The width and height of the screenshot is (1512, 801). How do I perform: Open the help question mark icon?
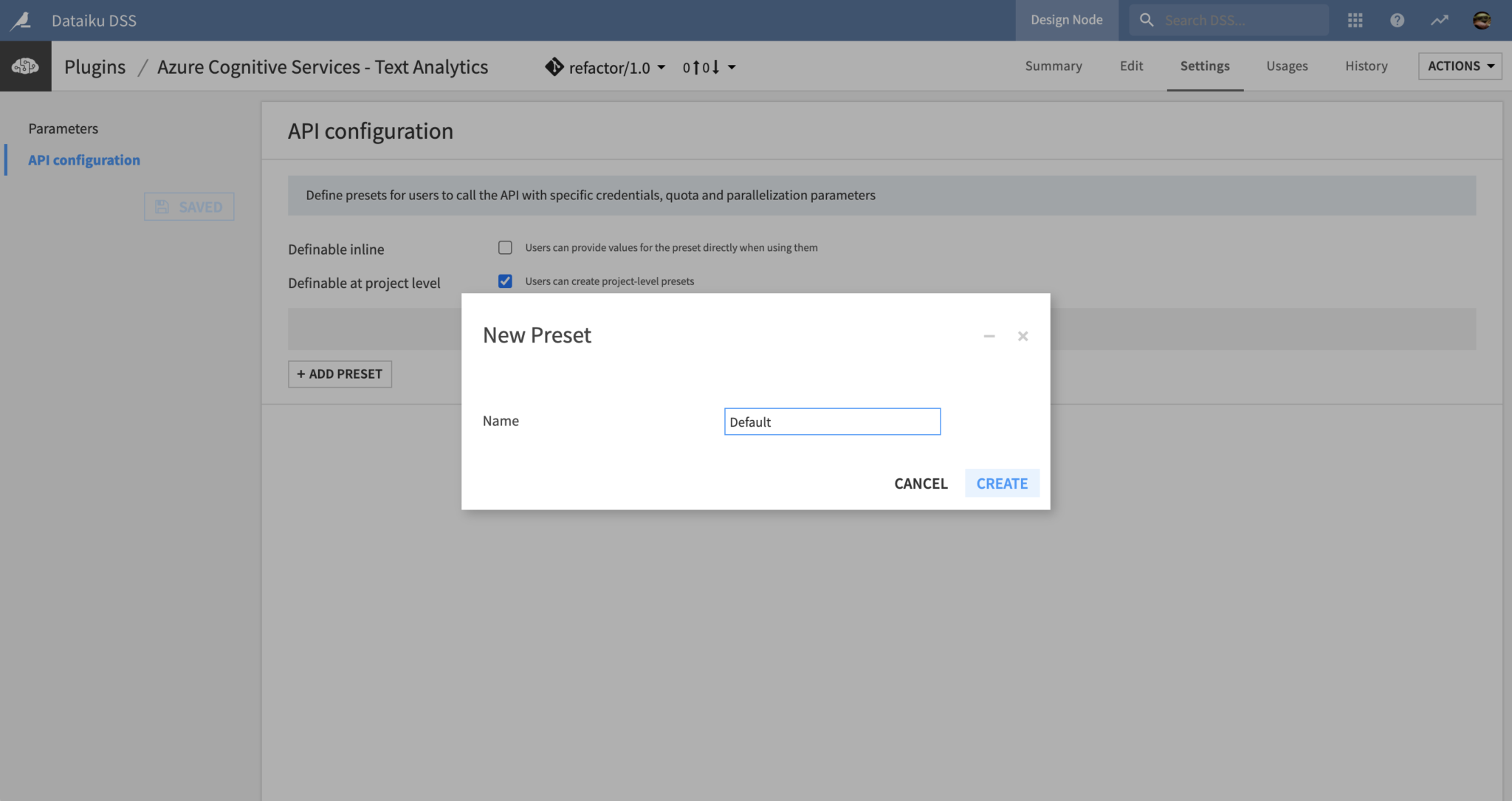click(1398, 20)
